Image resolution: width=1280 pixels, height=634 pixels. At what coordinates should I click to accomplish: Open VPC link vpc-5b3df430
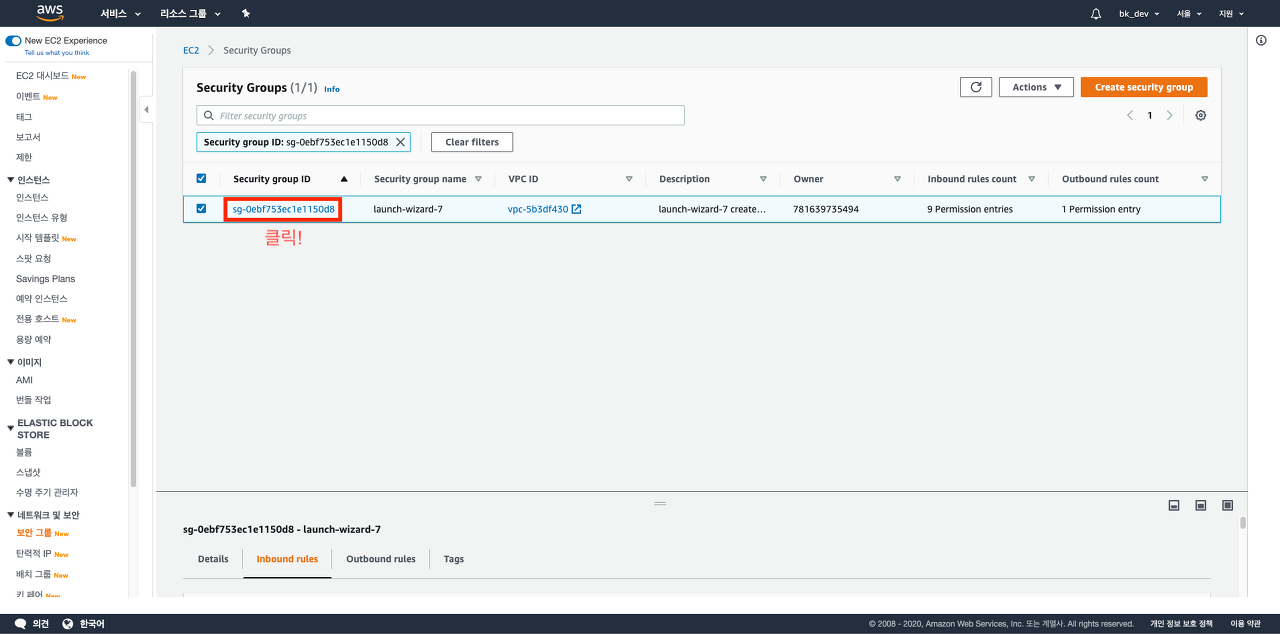click(x=538, y=209)
